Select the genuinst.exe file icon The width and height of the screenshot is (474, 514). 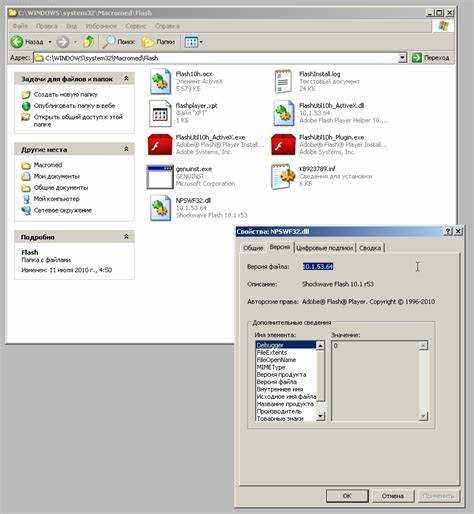point(160,176)
